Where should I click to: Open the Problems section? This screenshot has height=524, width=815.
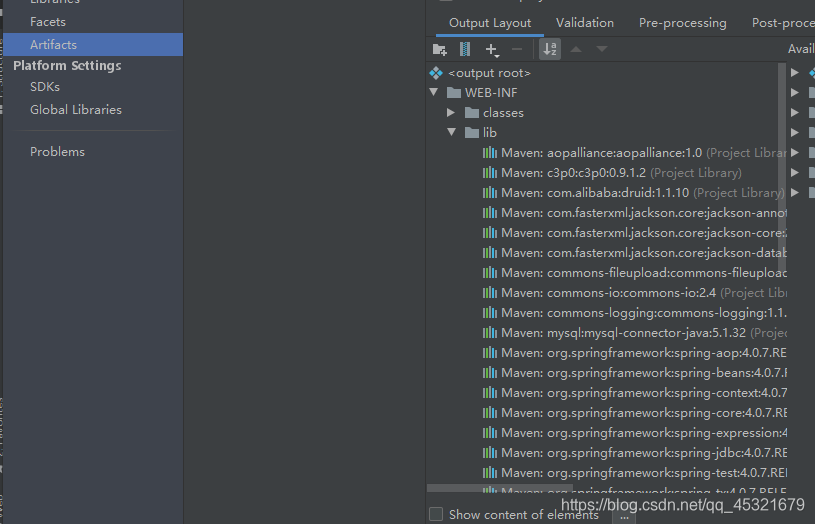click(x=57, y=152)
